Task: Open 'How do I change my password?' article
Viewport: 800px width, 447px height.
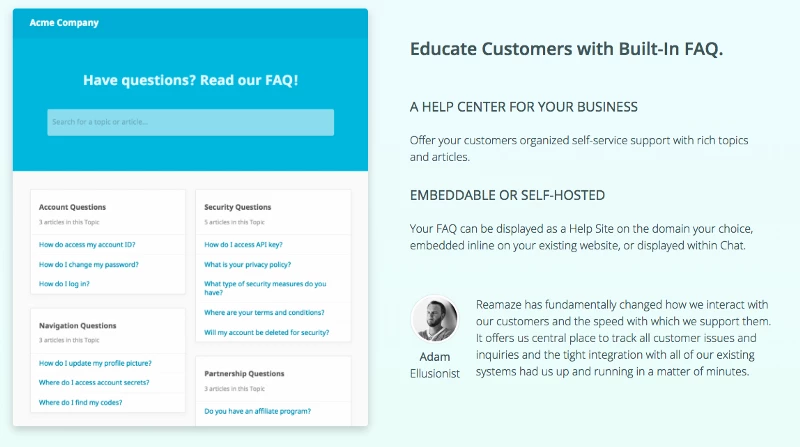Action: point(89,265)
